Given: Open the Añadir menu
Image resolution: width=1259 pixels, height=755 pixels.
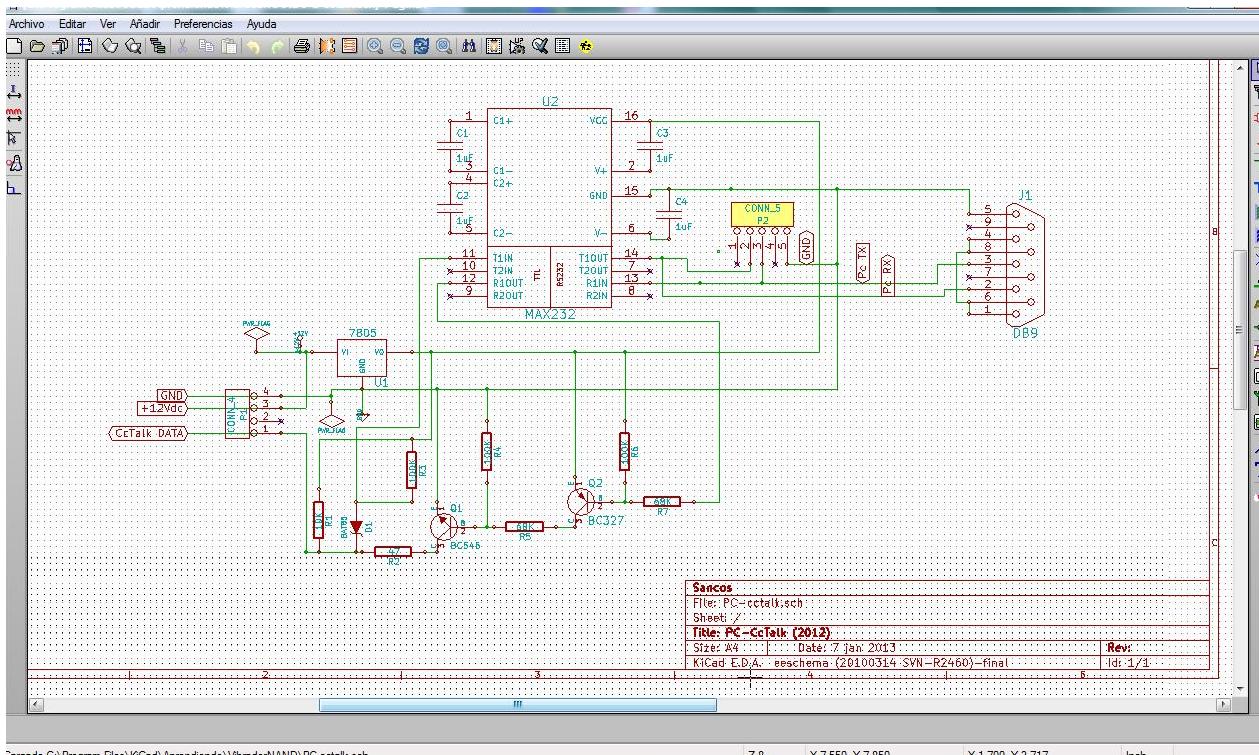Looking at the screenshot, I should click(146, 23).
